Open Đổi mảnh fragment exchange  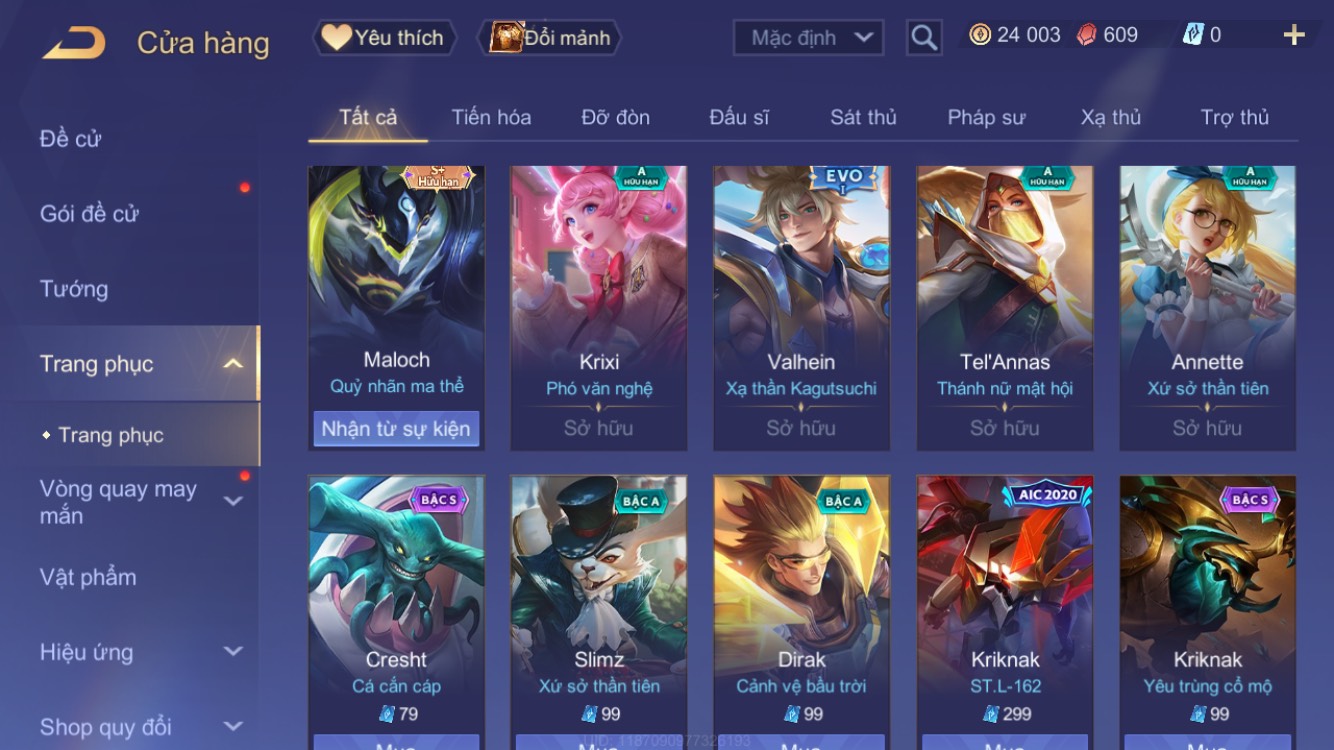click(x=550, y=38)
